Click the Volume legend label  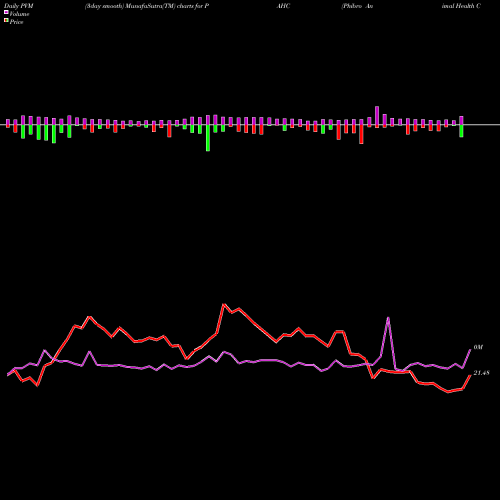tap(19, 14)
